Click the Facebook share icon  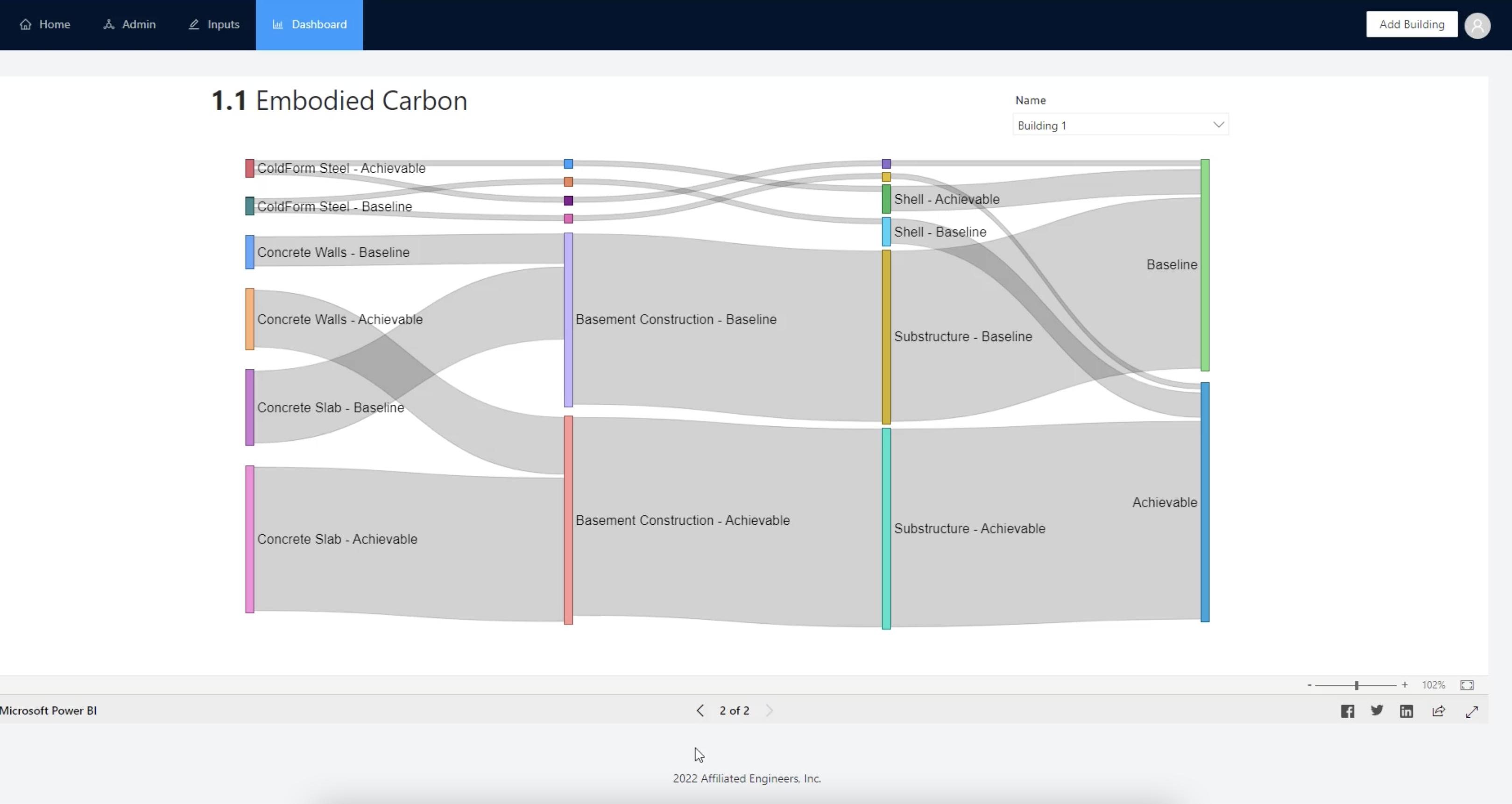point(1348,710)
